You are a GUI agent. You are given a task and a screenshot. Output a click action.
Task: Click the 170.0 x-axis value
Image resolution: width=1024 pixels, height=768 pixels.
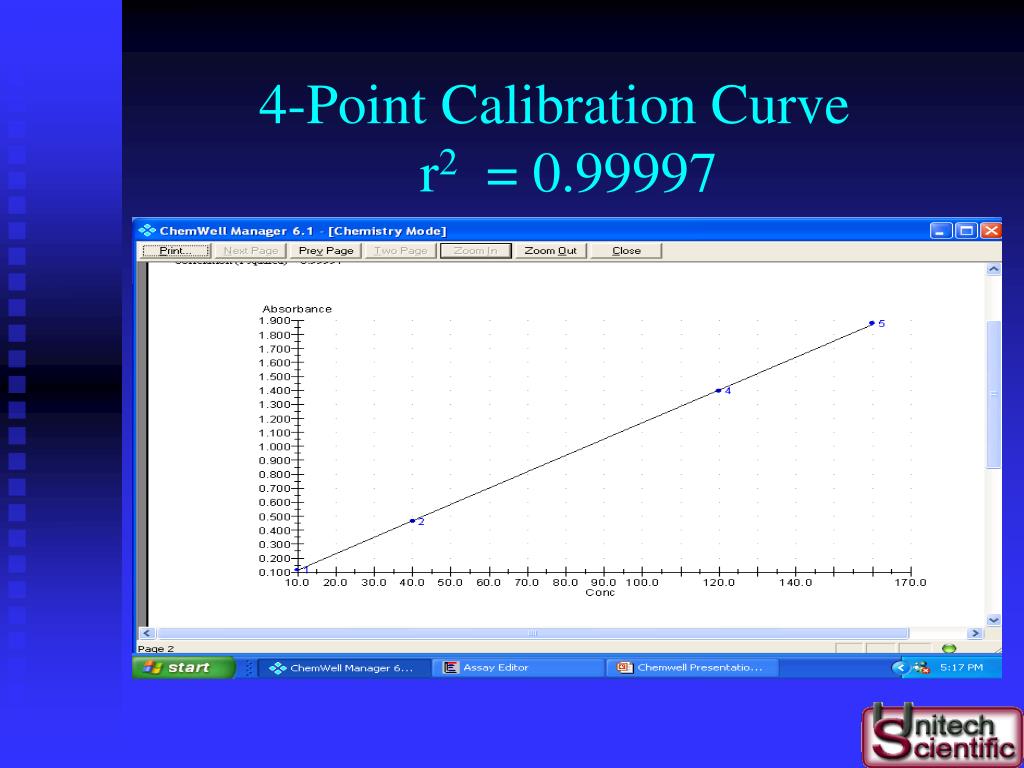tap(910, 583)
